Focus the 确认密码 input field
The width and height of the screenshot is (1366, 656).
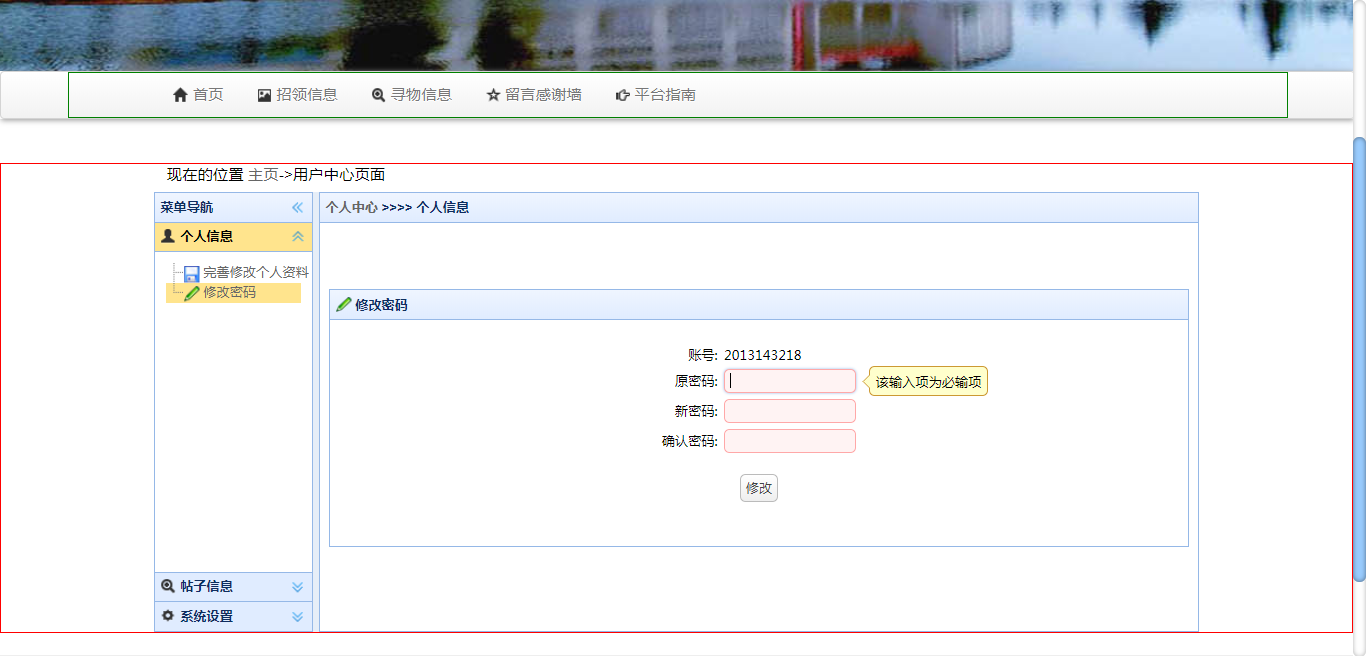click(790, 441)
